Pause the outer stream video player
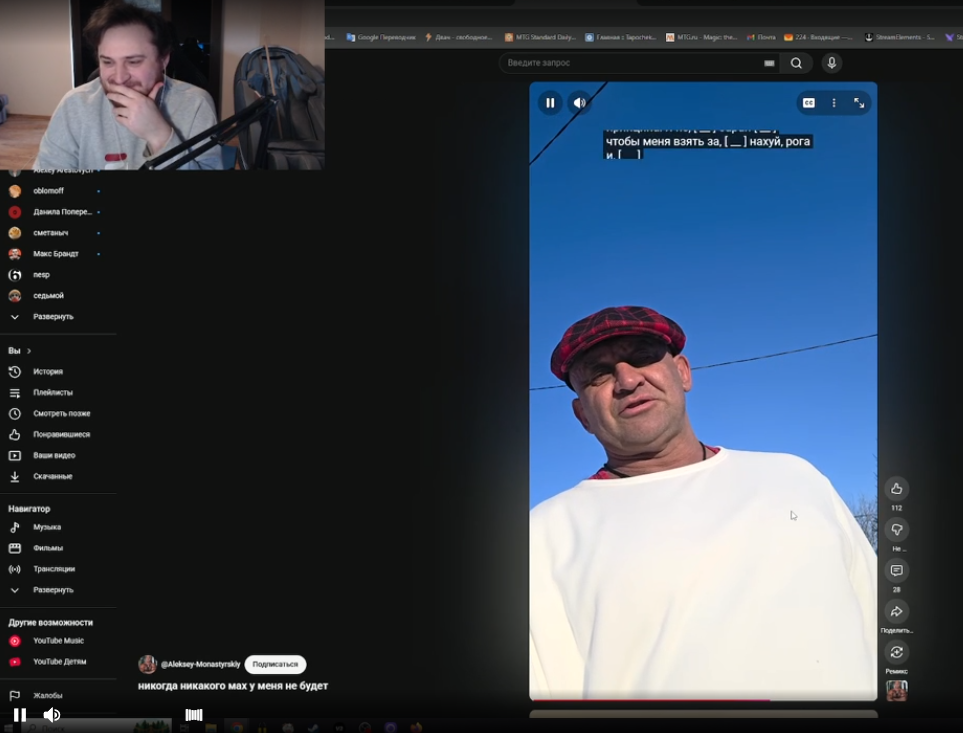 click(20, 715)
